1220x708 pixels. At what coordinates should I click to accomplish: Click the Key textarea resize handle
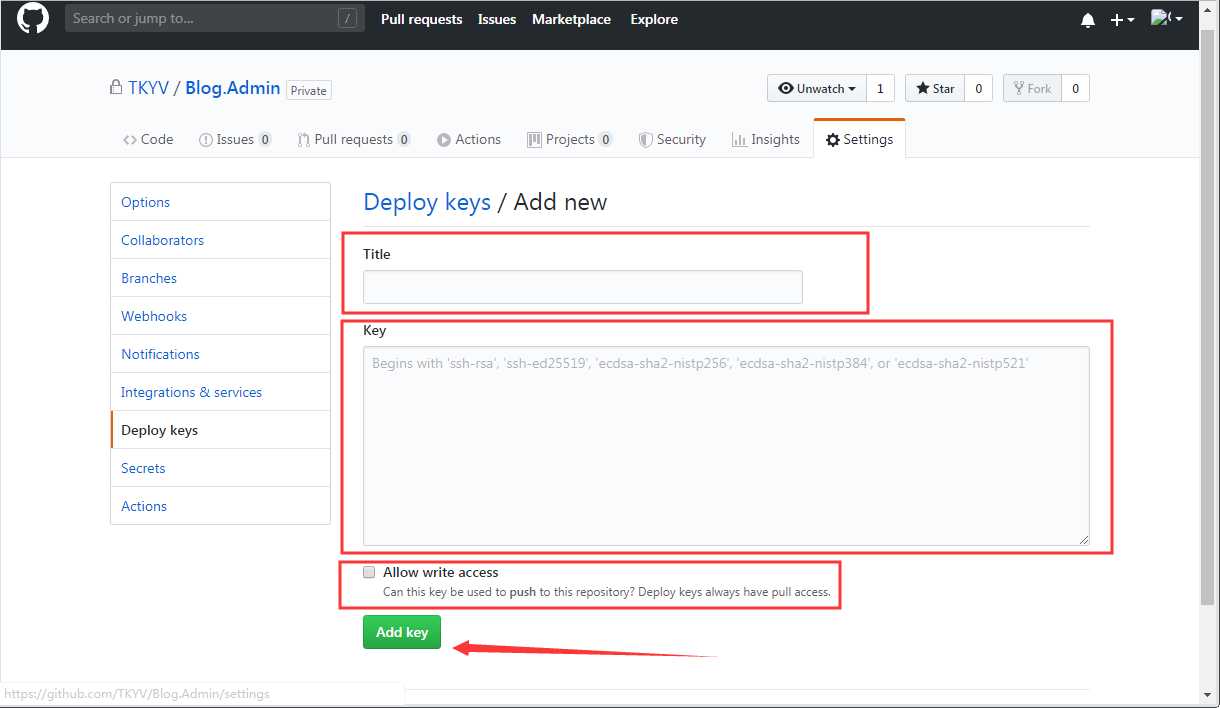point(1083,539)
